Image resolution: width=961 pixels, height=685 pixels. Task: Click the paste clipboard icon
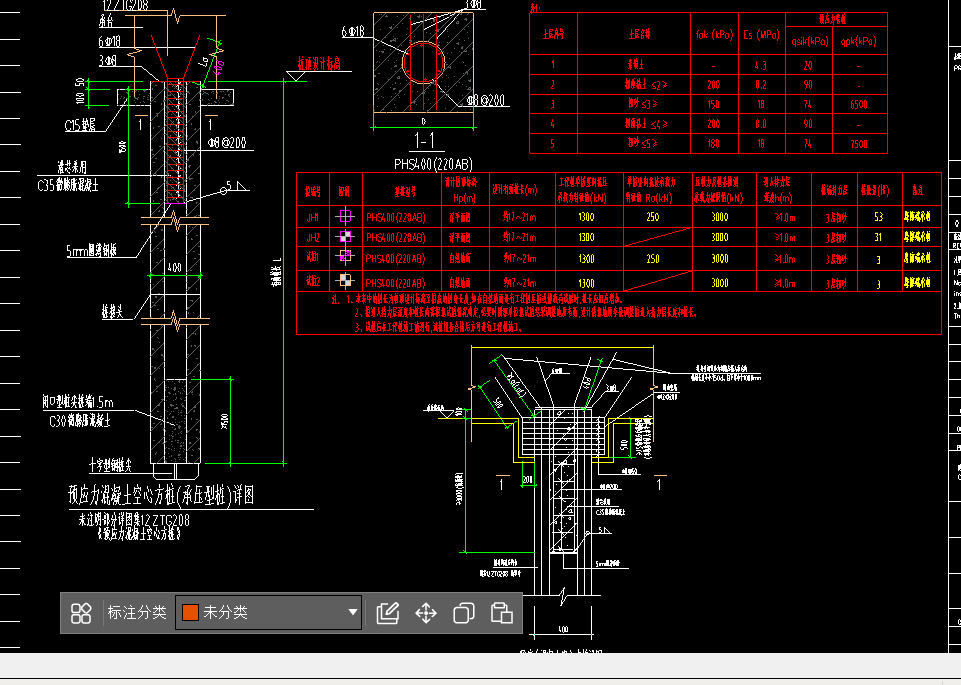pyautogui.click(x=501, y=613)
